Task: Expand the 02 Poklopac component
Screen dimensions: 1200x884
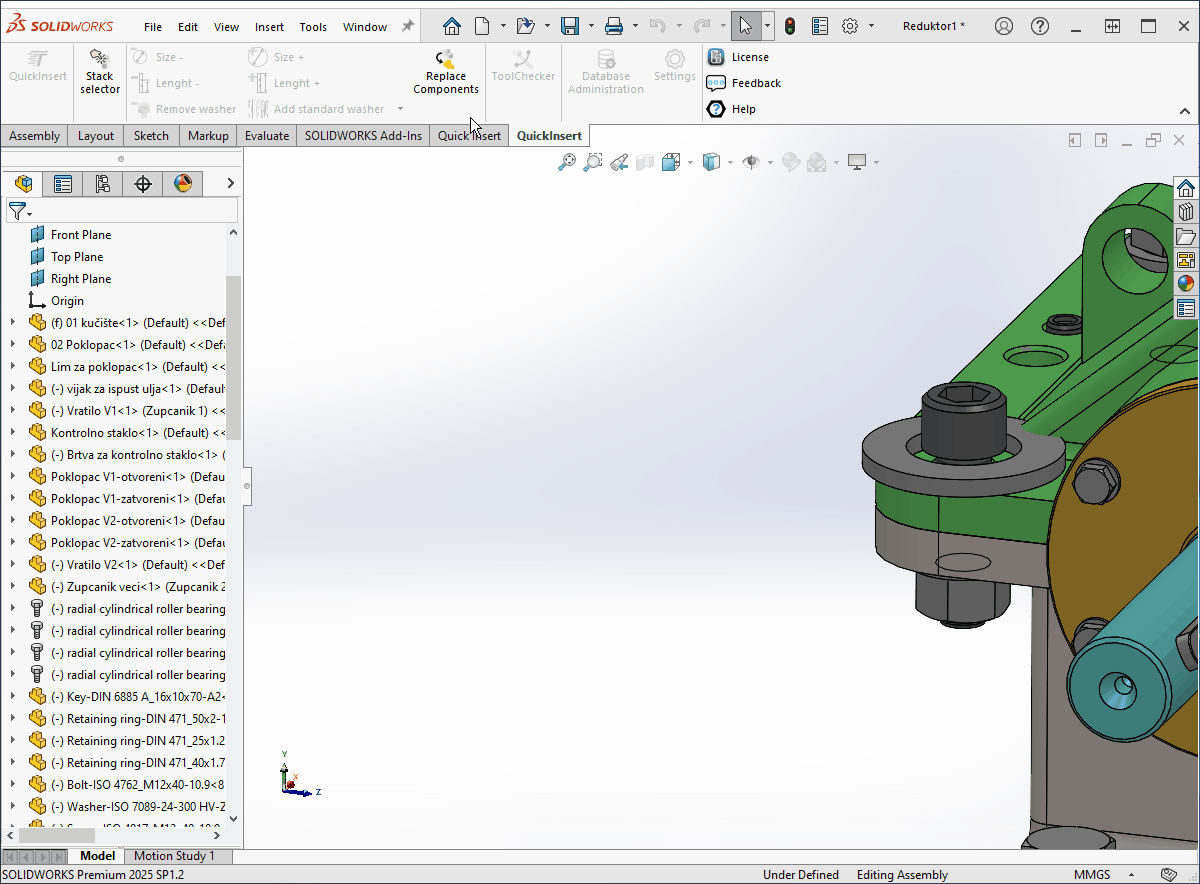Action: (12, 344)
